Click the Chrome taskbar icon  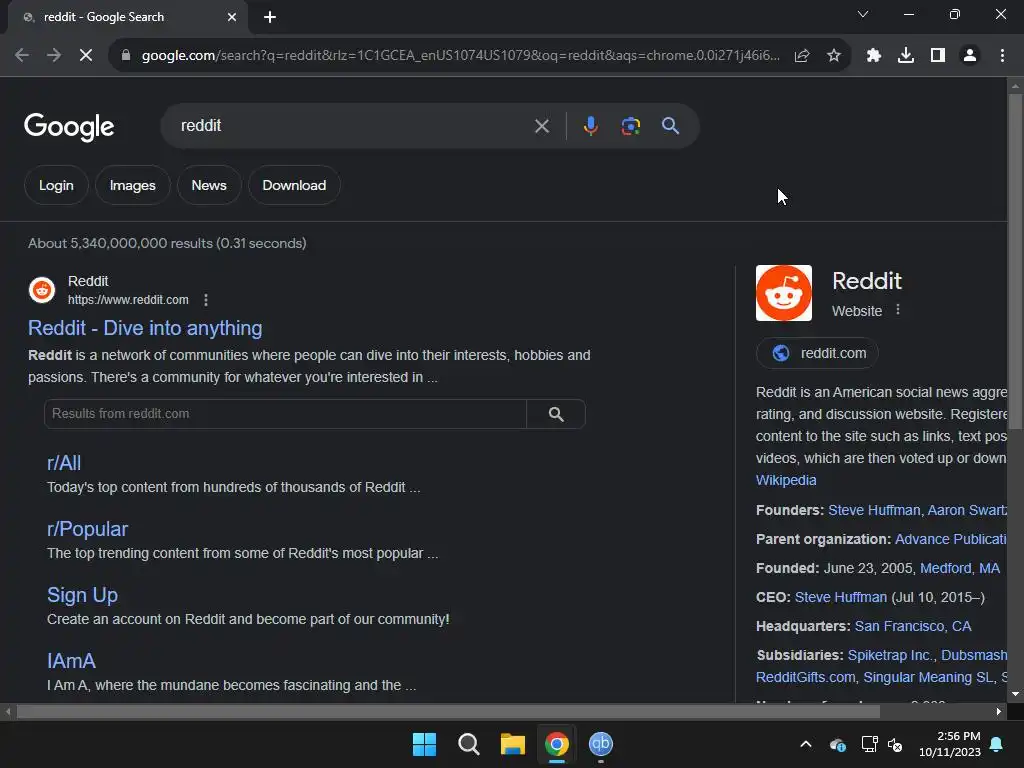[556, 744]
